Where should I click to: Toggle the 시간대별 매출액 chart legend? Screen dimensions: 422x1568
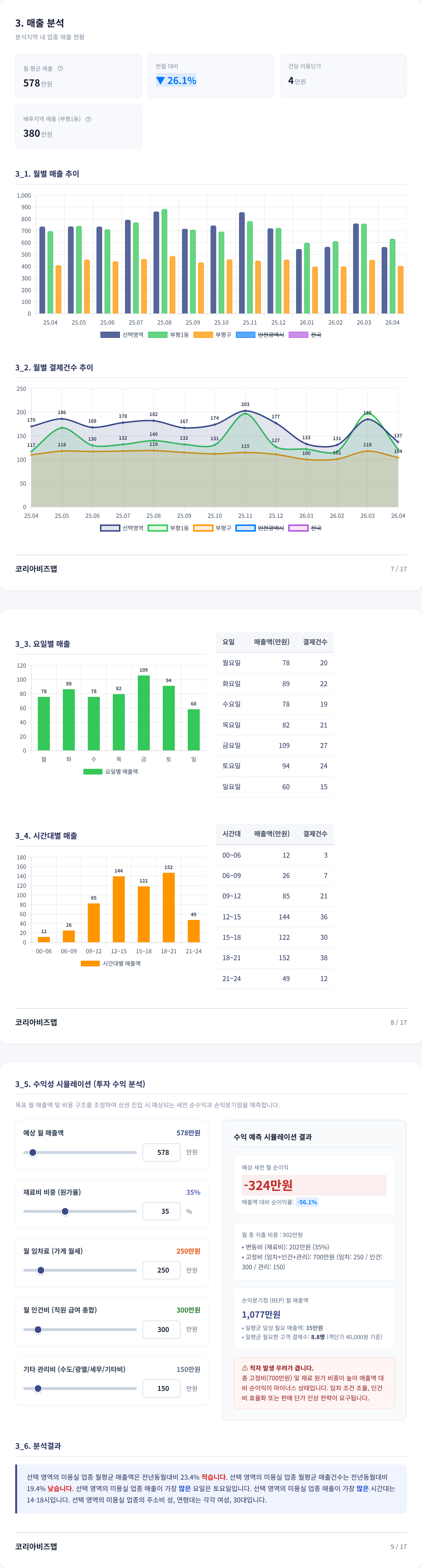click(111, 963)
